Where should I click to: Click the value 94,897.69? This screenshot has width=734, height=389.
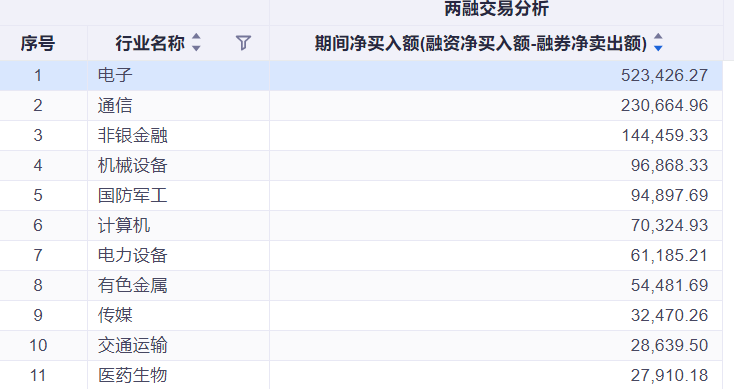(669, 195)
